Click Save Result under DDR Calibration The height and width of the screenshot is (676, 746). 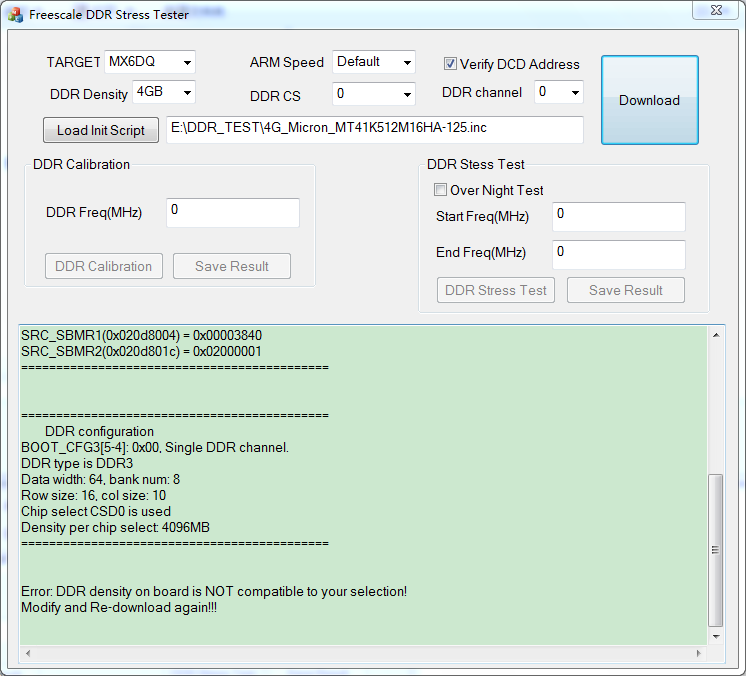coord(232,266)
